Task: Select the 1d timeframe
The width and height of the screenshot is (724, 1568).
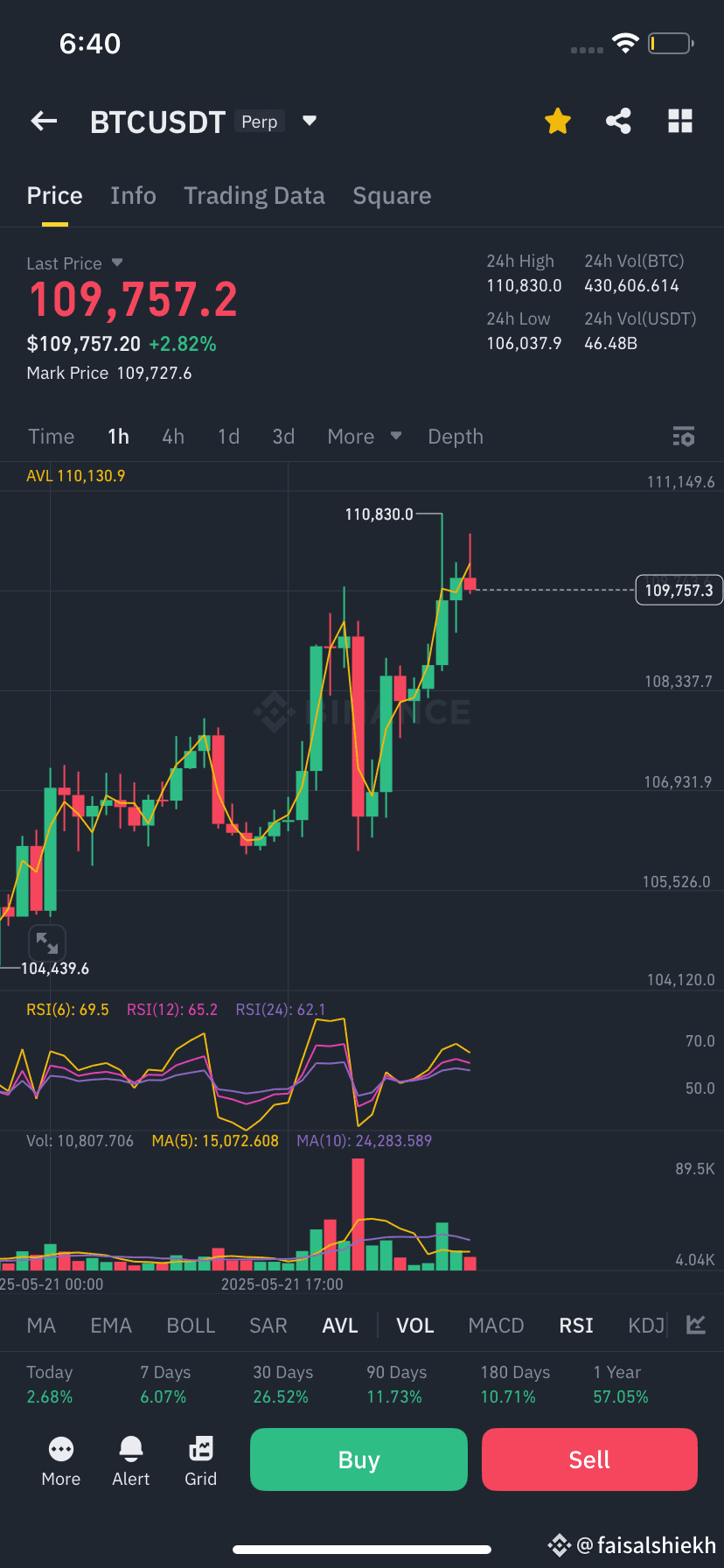Action: [x=228, y=437]
